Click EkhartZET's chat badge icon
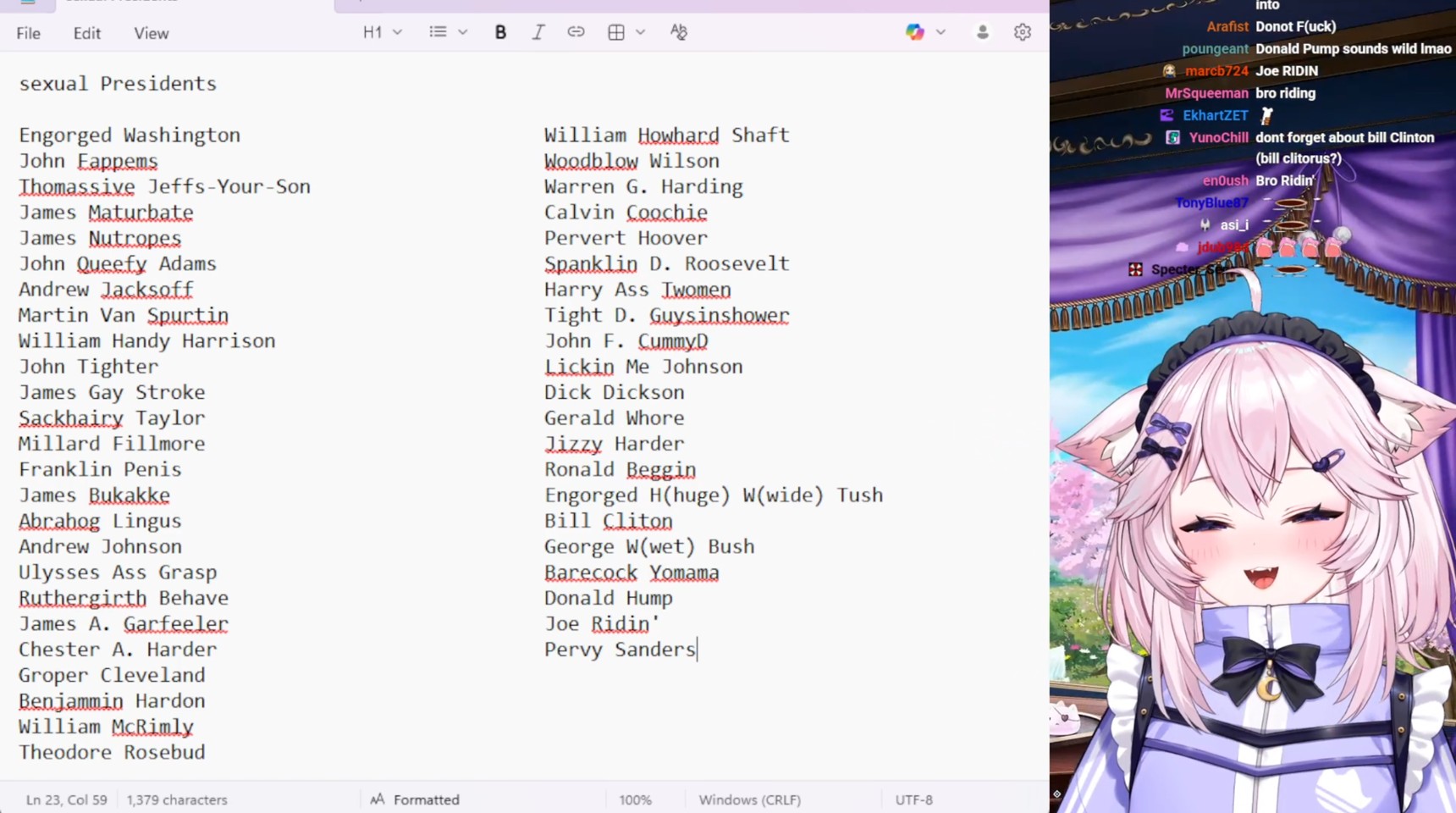Screen dimensions: 1456x813 (1166, 115)
